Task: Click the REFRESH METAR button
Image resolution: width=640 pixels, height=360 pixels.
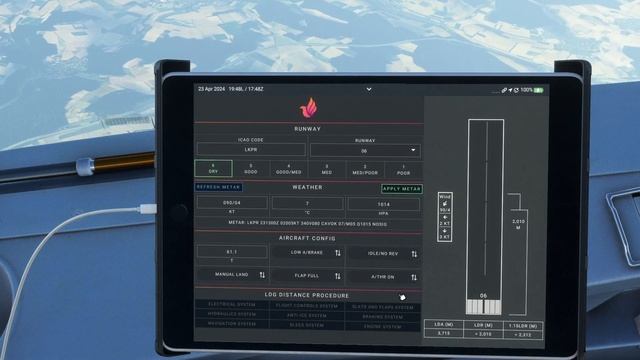Action: (x=219, y=187)
